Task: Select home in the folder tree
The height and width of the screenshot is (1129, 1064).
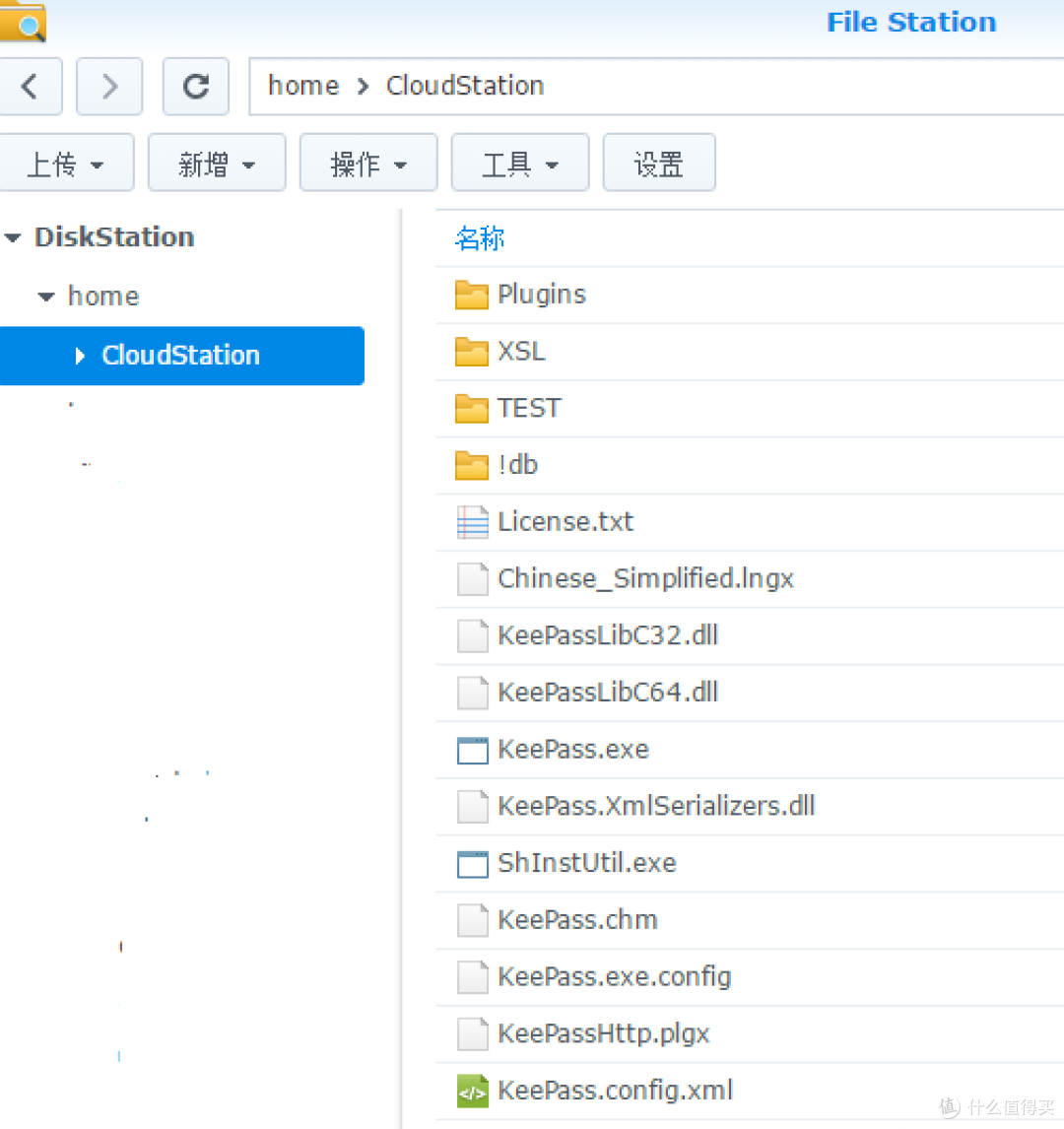Action: pyautogui.click(x=103, y=296)
